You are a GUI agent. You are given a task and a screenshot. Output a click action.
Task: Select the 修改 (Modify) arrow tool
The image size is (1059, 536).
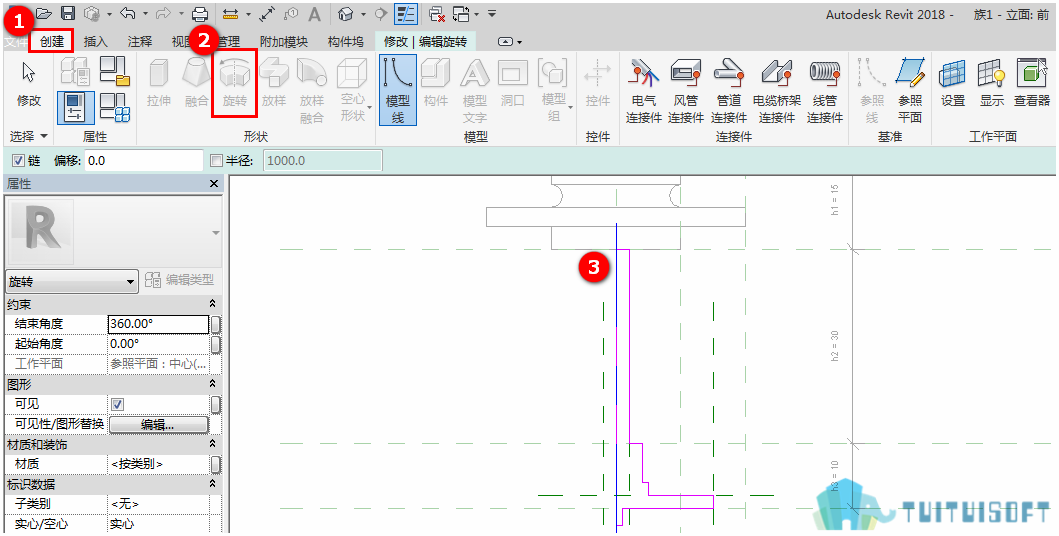tap(29, 84)
